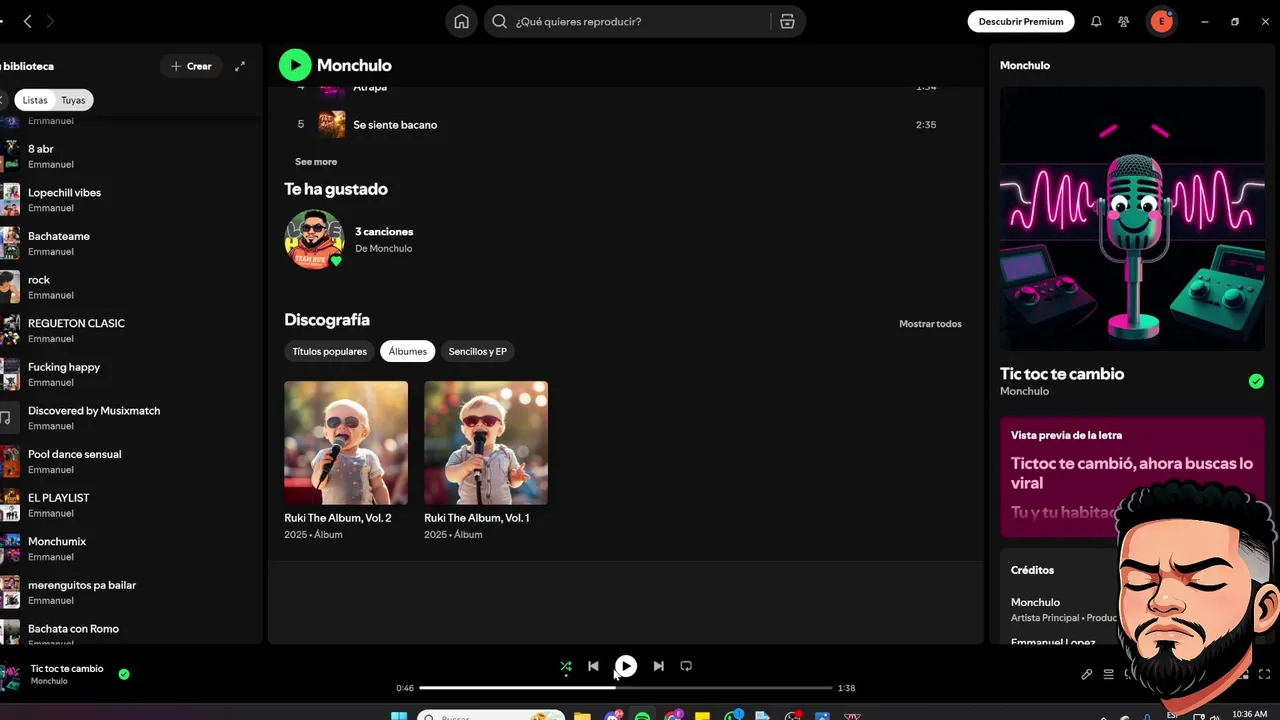Image resolution: width=1280 pixels, height=720 pixels.
Task: Click Crear button in library
Action: [x=191, y=66]
